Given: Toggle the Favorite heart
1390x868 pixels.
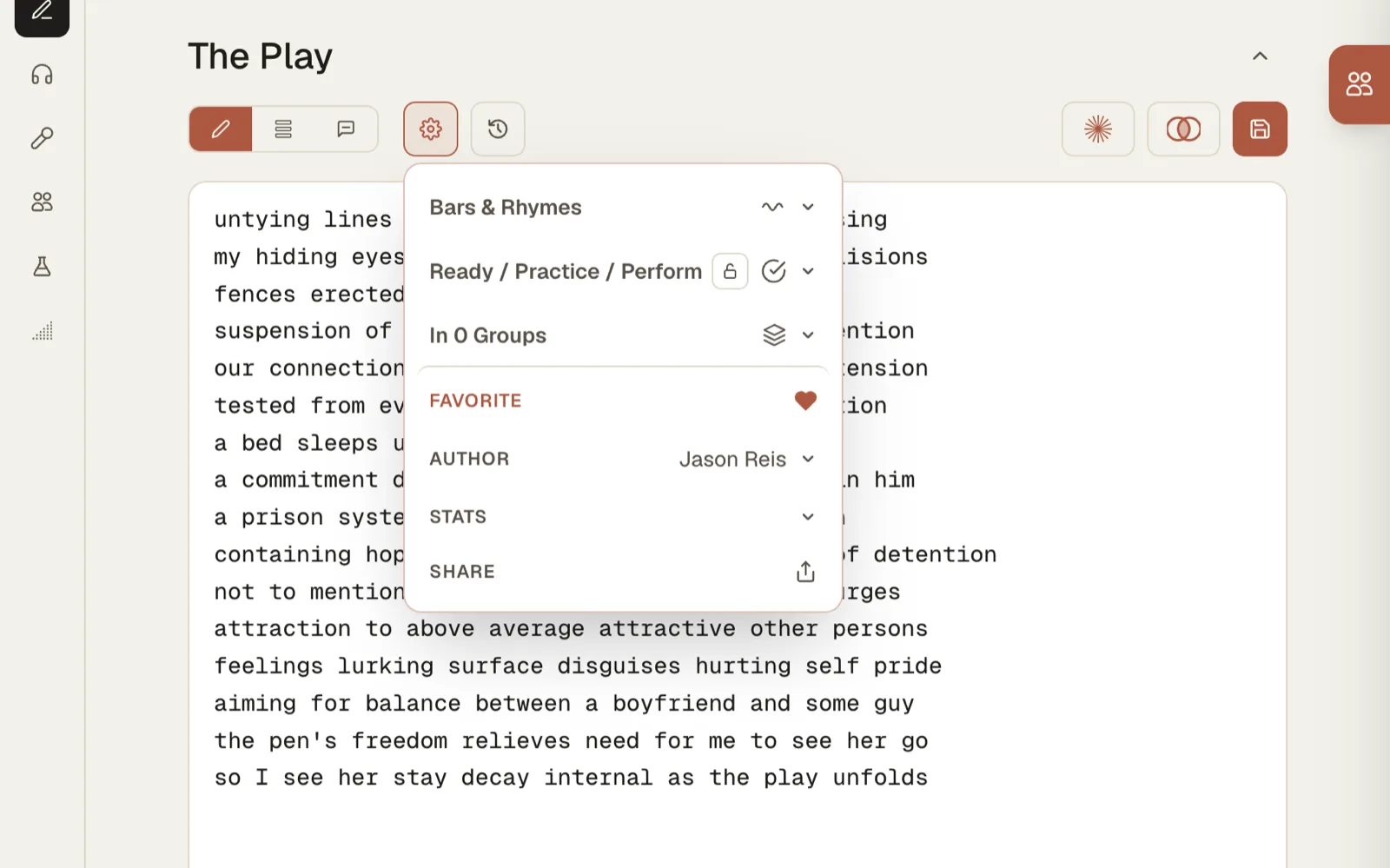Looking at the screenshot, I should coord(805,401).
